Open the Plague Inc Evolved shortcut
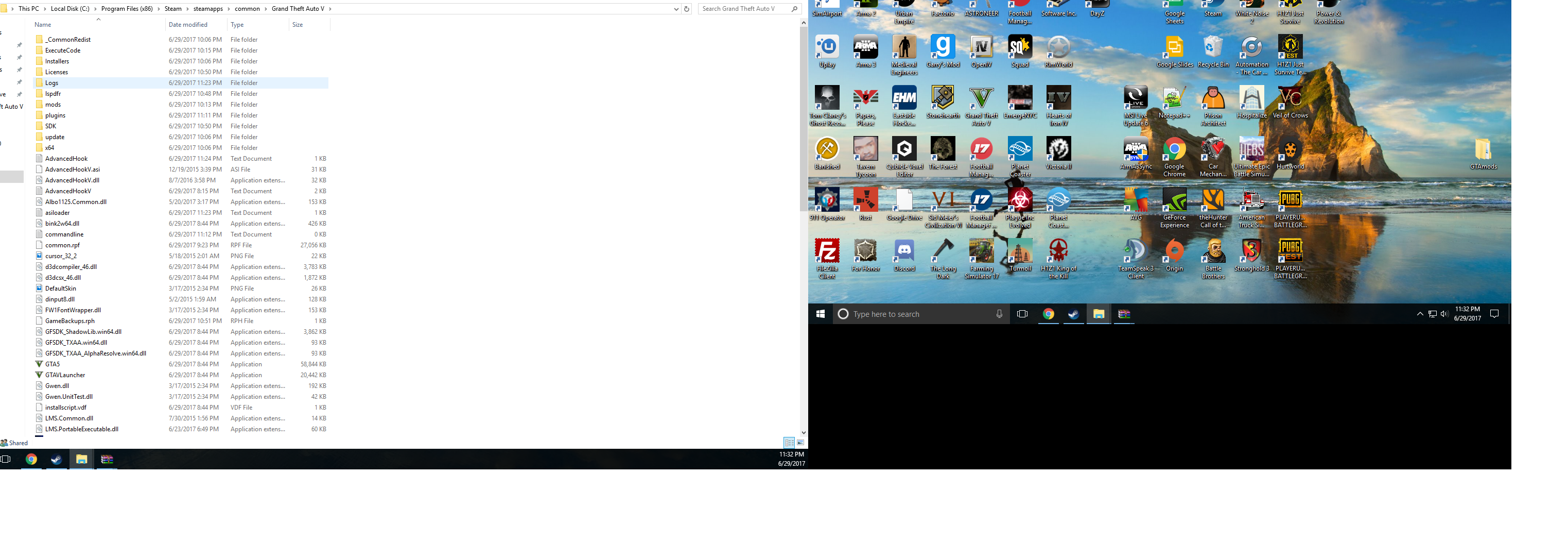This screenshot has width=1568, height=541. (1020, 208)
